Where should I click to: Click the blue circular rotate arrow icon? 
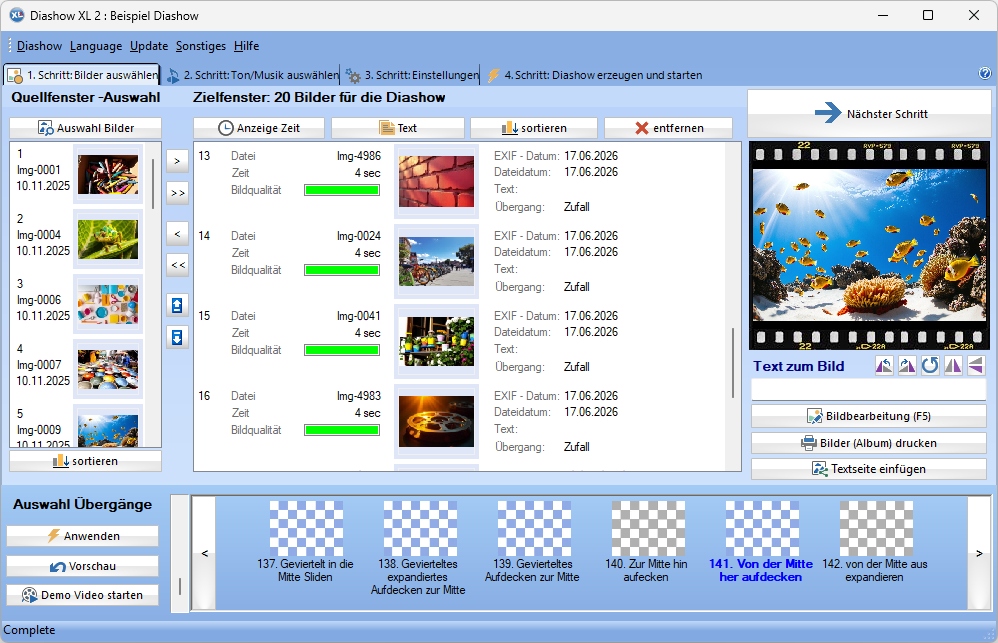[x=930, y=366]
